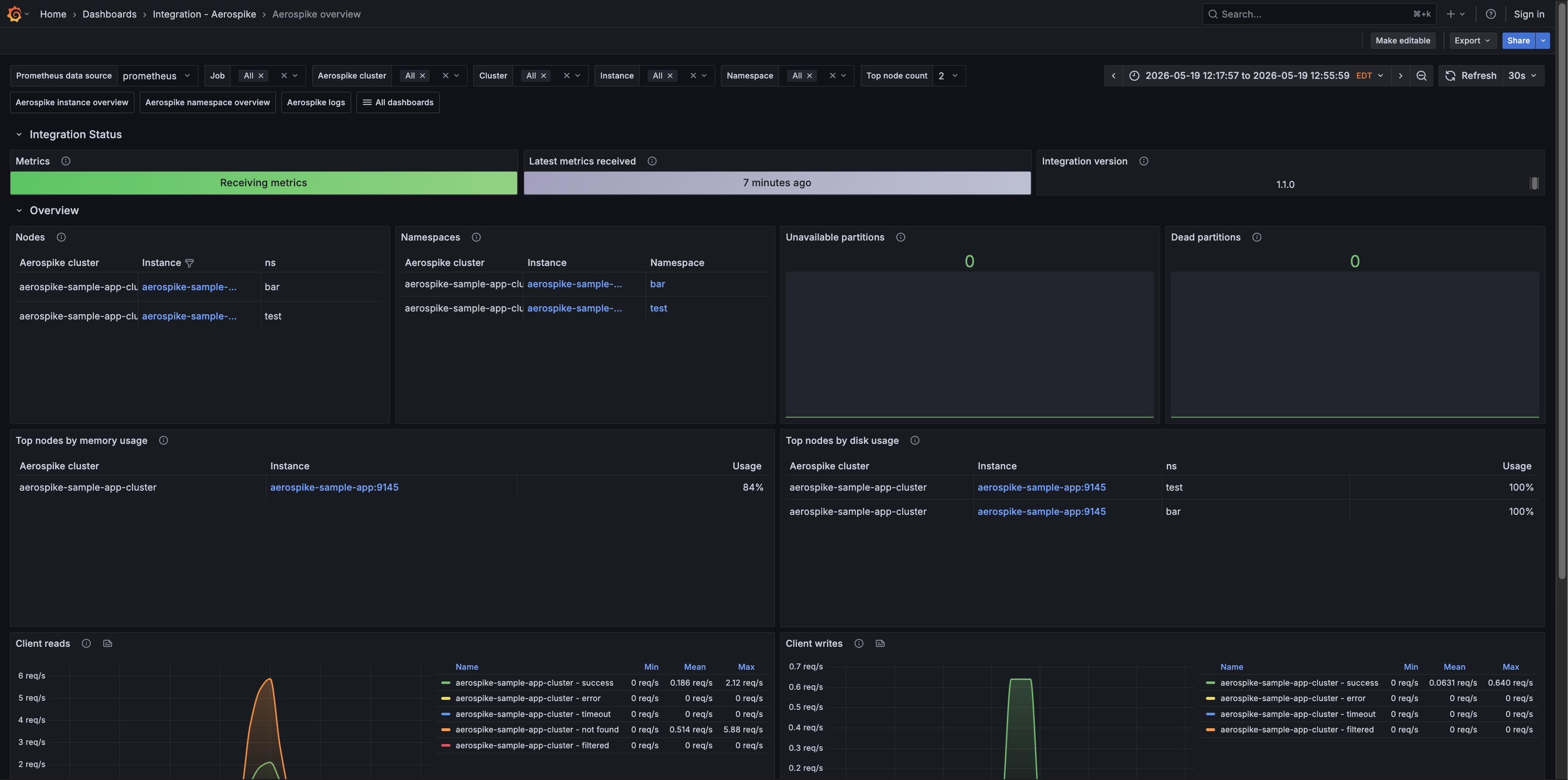
Task: Expand the Instance variable dropdown
Action: [704, 76]
